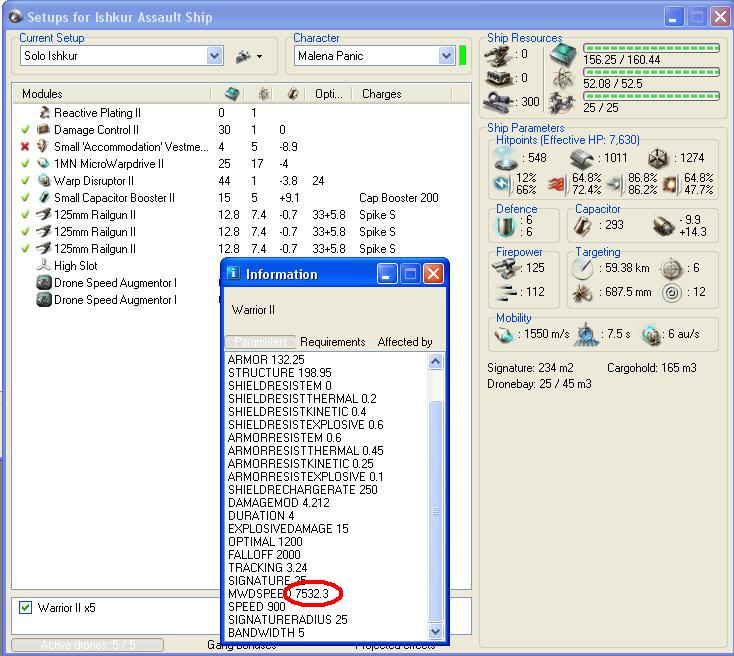The image size is (734, 656).
Task: Toggle 1MN MicroWarpdrive II active checkmark
Action: coord(25,164)
